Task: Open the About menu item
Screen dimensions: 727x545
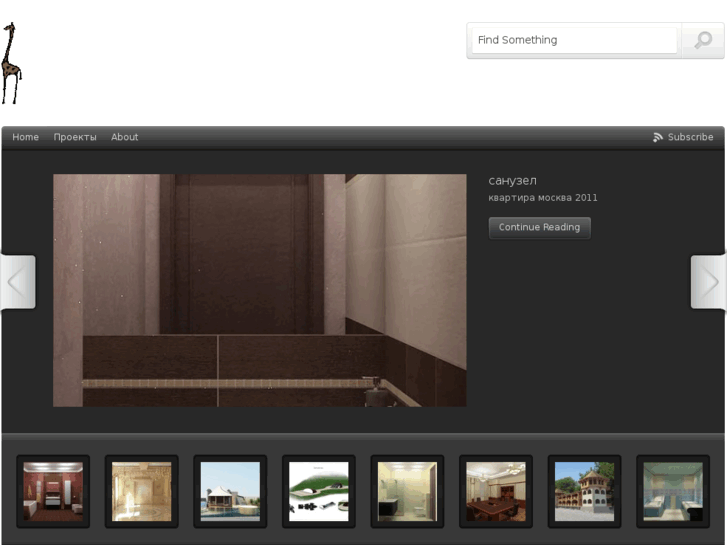Action: tap(124, 137)
